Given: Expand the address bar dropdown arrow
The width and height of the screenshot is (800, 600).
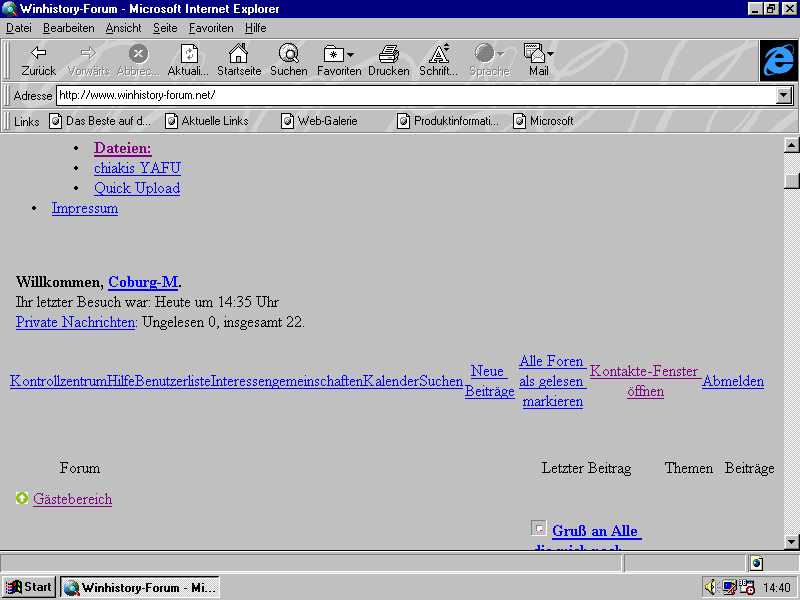Looking at the screenshot, I should click(x=784, y=96).
